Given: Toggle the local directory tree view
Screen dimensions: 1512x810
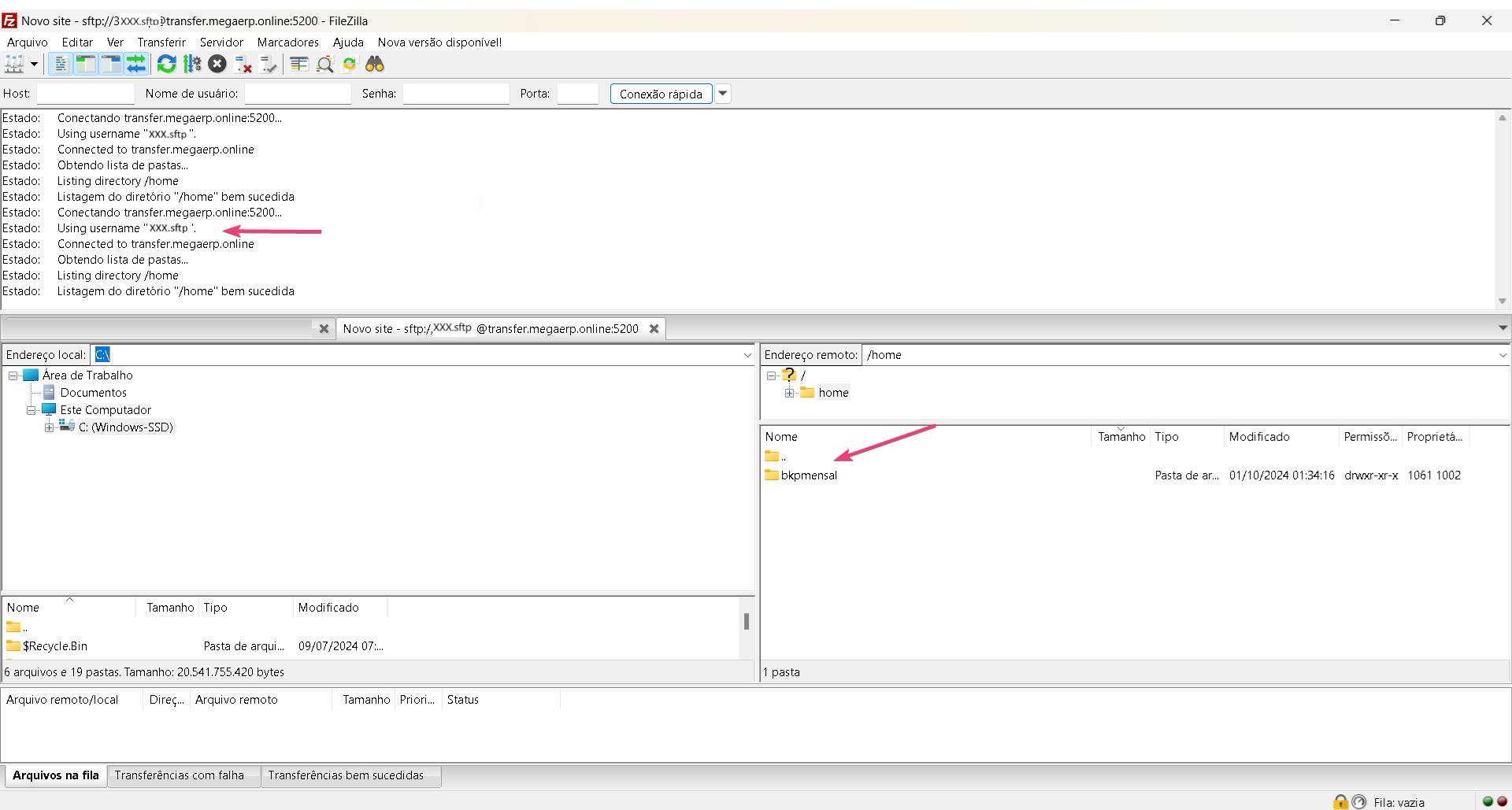Looking at the screenshot, I should 85,65.
